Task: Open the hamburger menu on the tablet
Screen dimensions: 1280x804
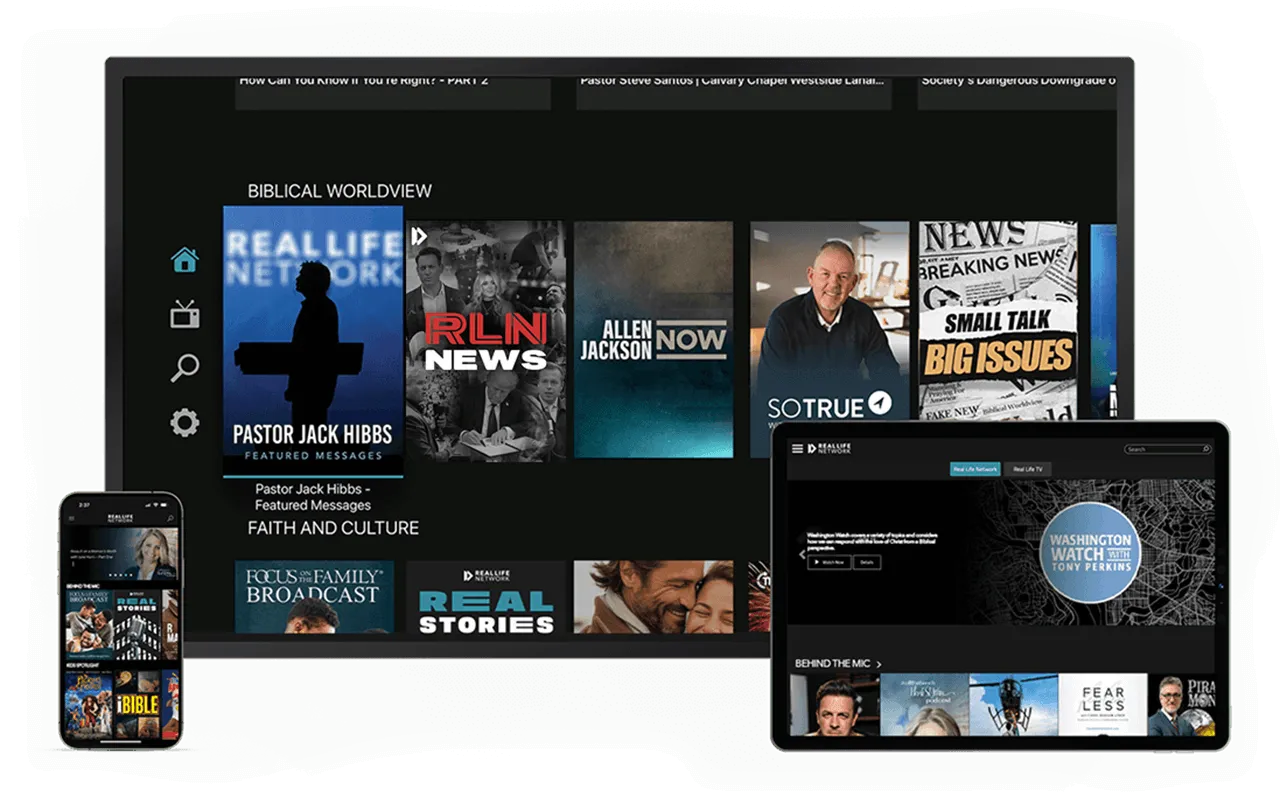Action: click(x=797, y=449)
